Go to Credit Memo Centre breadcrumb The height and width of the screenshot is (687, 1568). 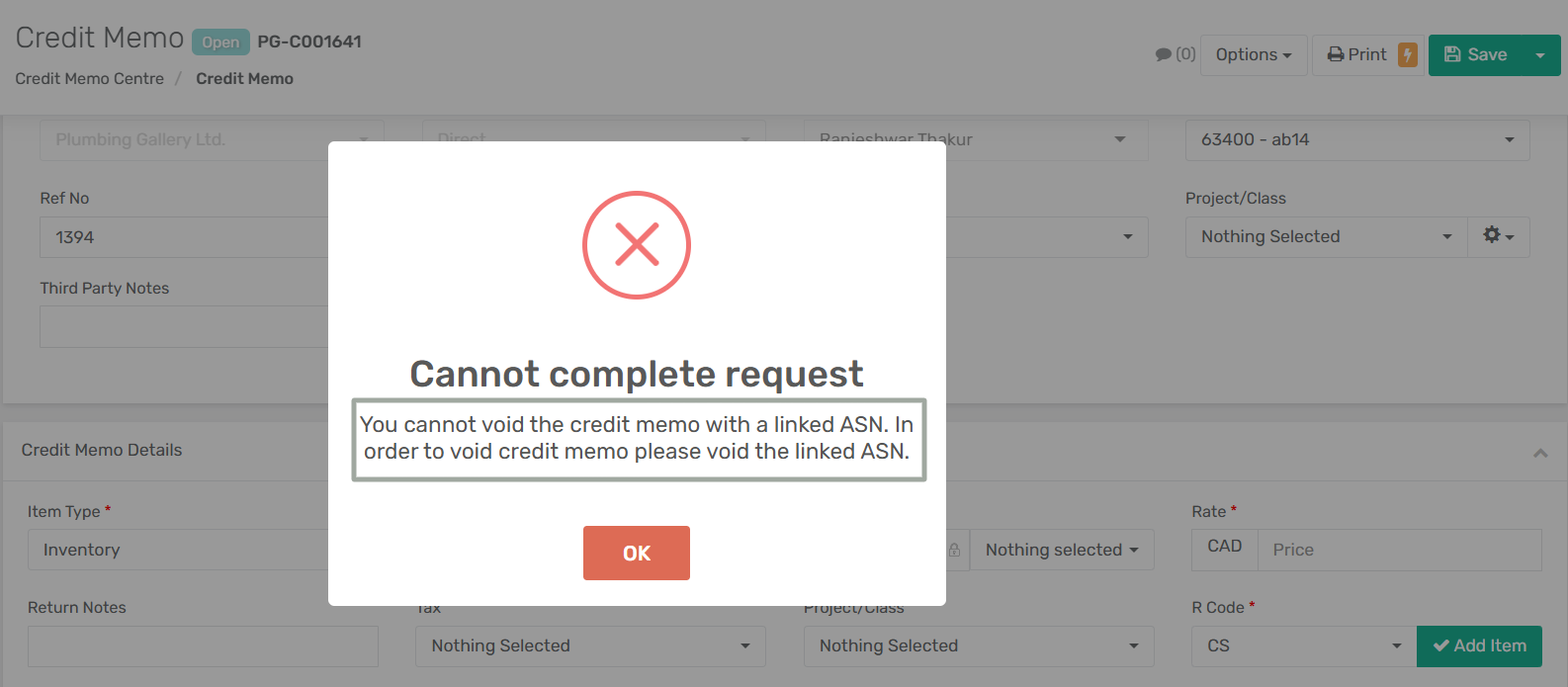pyautogui.click(x=90, y=79)
